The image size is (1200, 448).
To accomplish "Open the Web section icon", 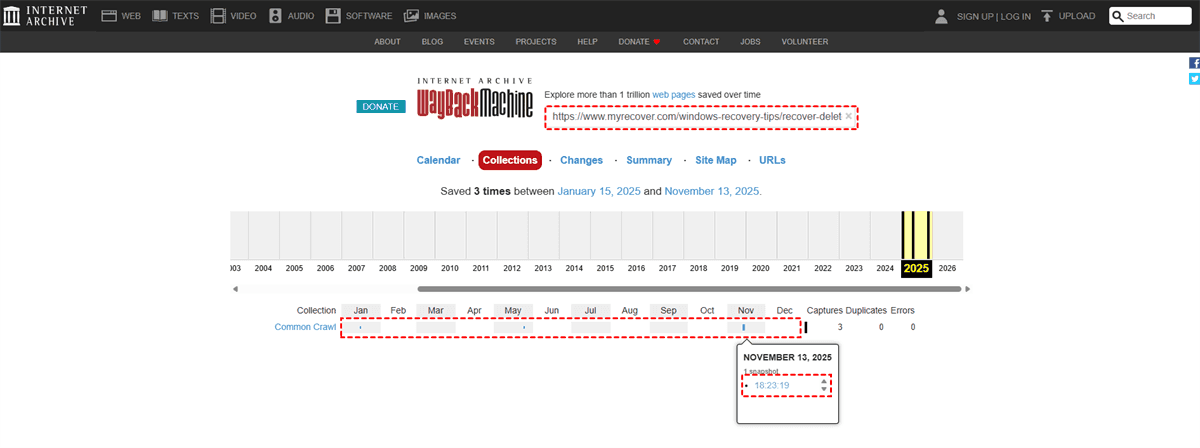I will [x=109, y=16].
